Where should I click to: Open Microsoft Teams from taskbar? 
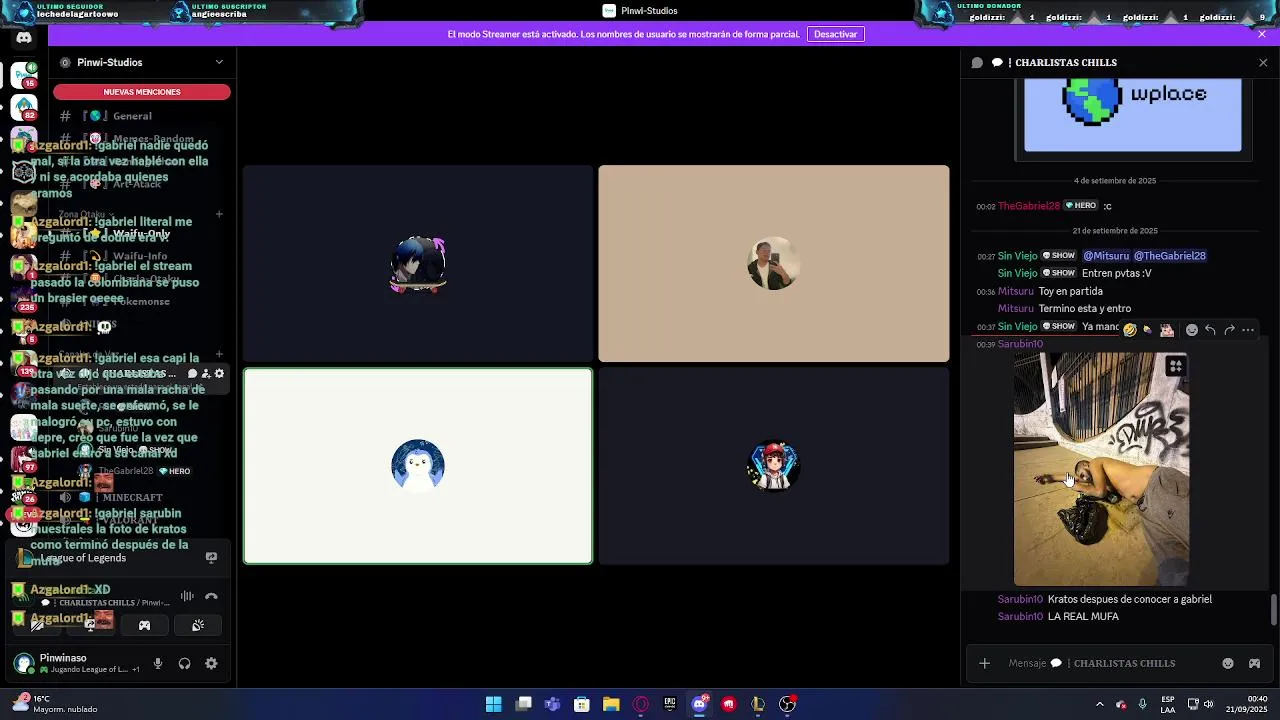point(552,704)
